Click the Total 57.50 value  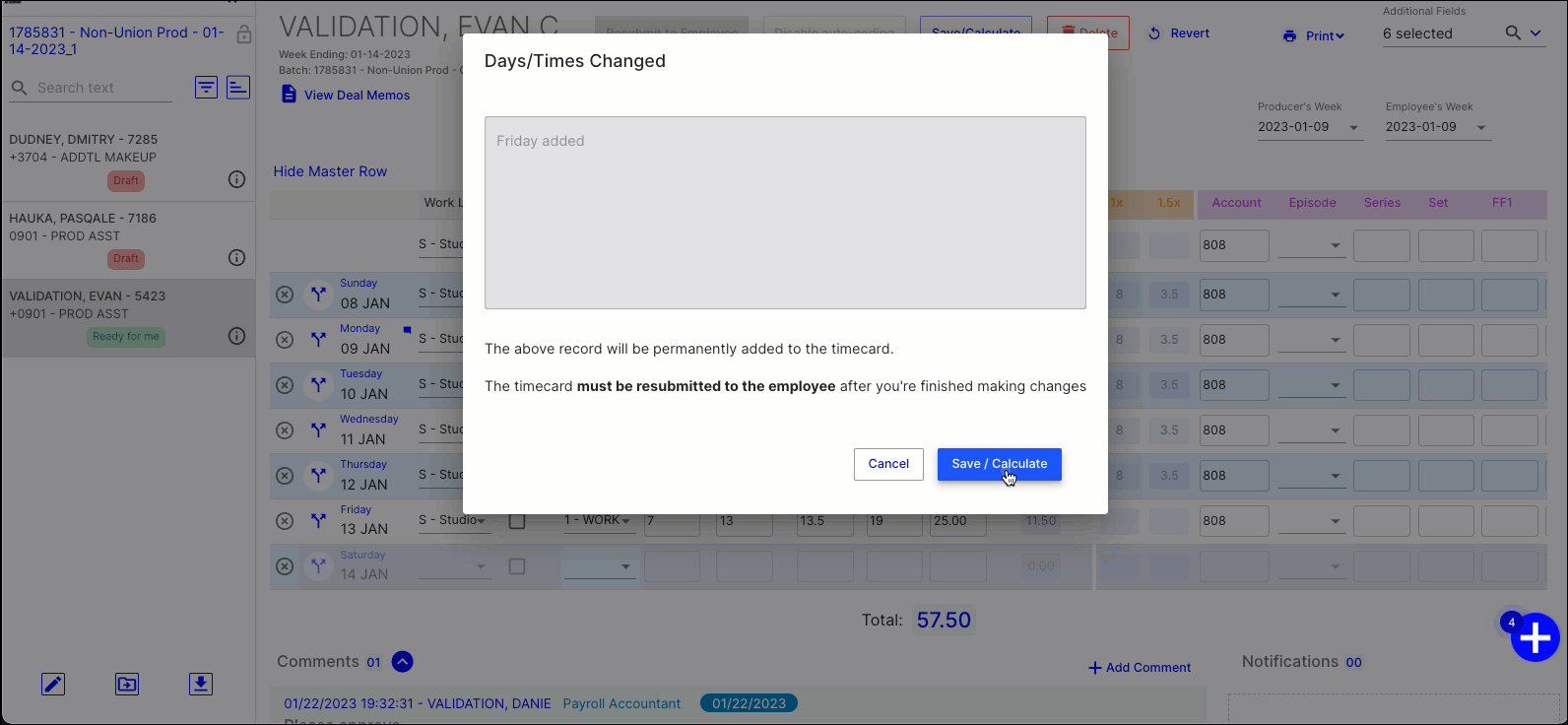(944, 620)
